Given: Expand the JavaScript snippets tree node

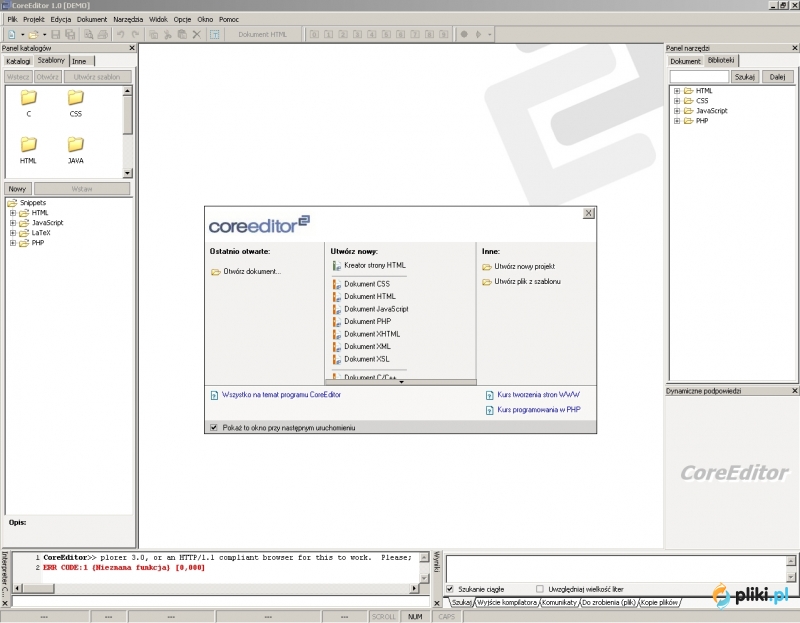Looking at the screenshot, I should point(13,223).
